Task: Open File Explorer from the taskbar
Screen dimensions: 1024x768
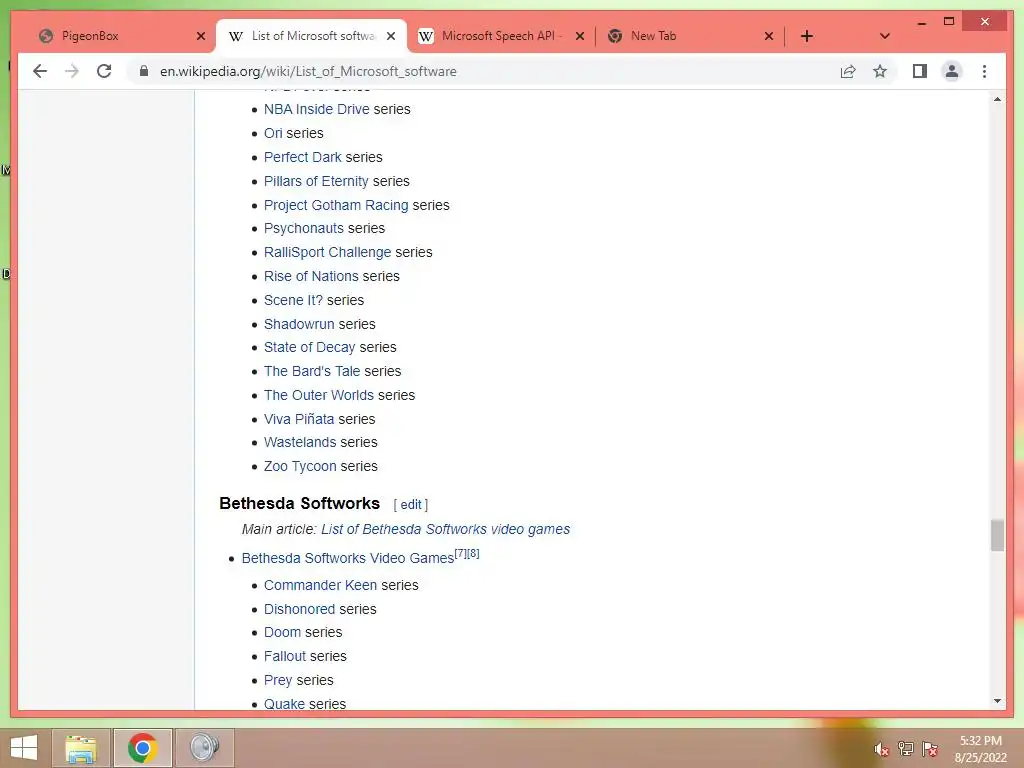Action: (81, 747)
